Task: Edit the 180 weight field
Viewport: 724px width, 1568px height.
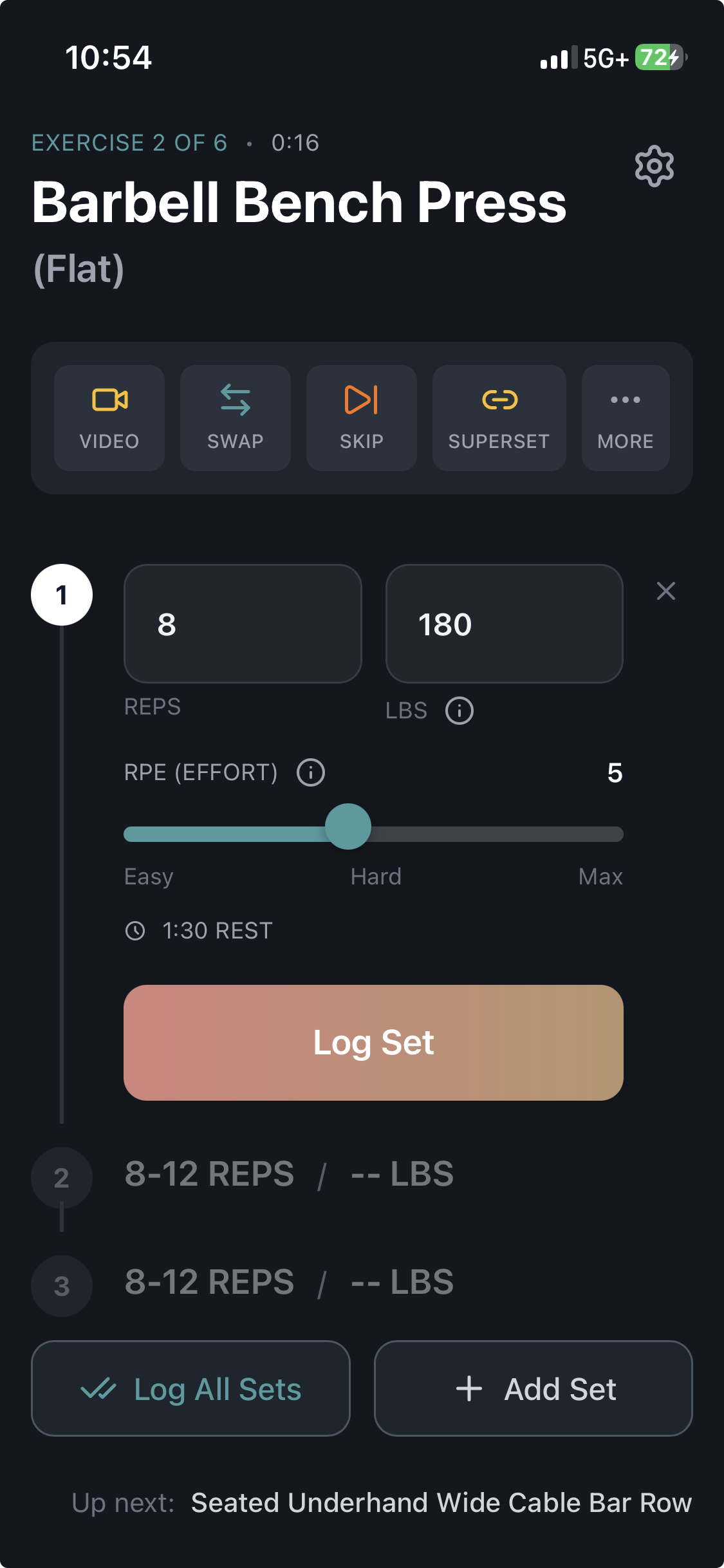Action: click(504, 624)
